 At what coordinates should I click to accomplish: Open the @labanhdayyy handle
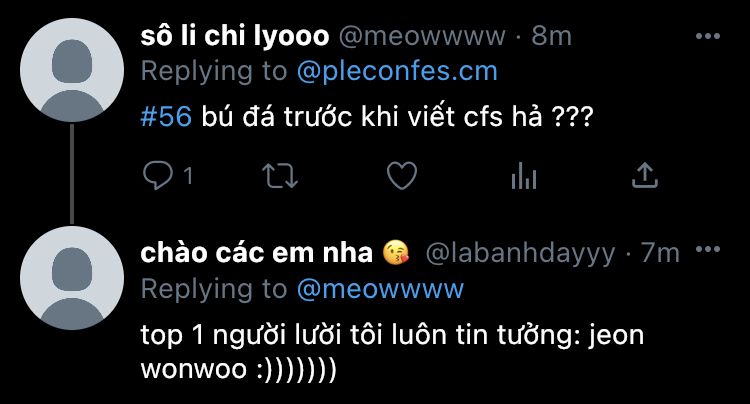pos(520,253)
